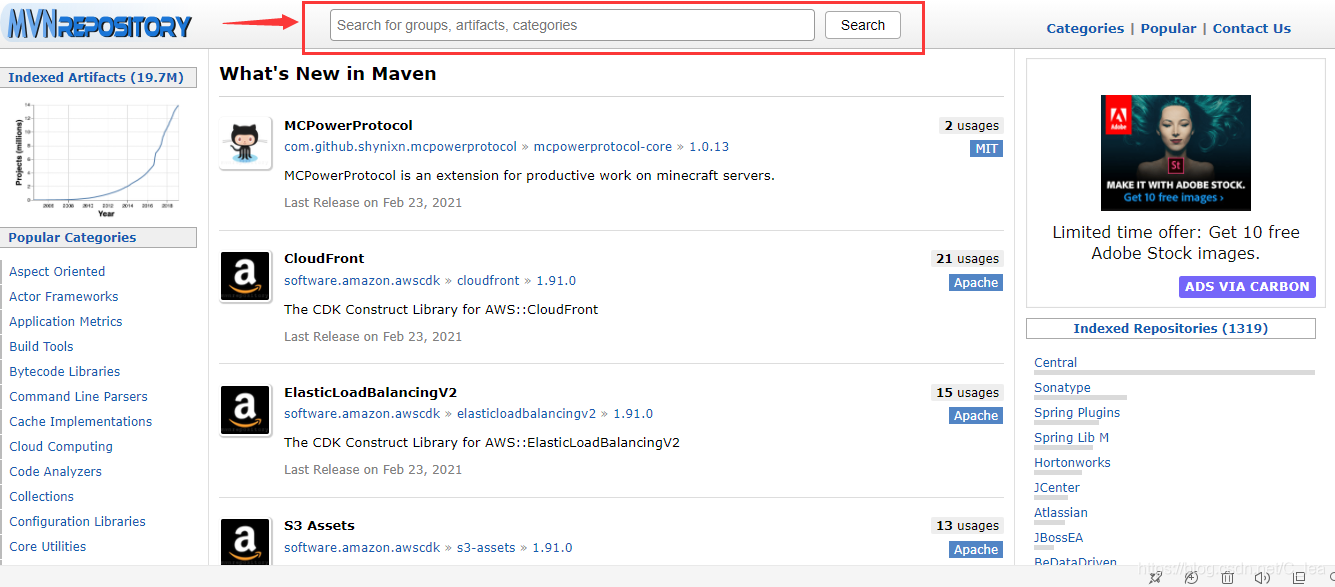Open the S3 Assets artifact title
This screenshot has height=587, width=1335.
[319, 525]
